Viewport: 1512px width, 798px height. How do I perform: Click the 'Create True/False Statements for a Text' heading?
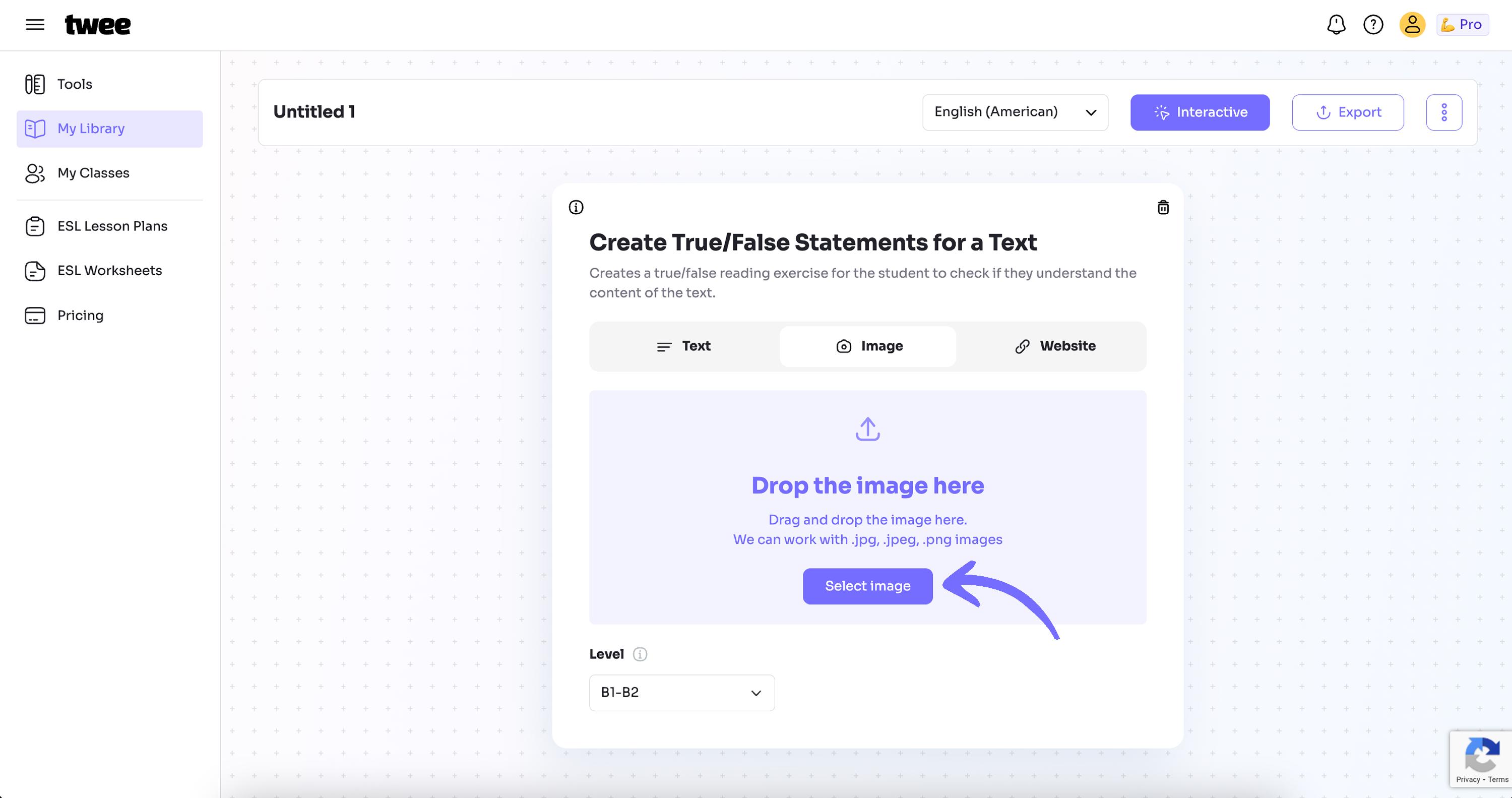pos(813,242)
